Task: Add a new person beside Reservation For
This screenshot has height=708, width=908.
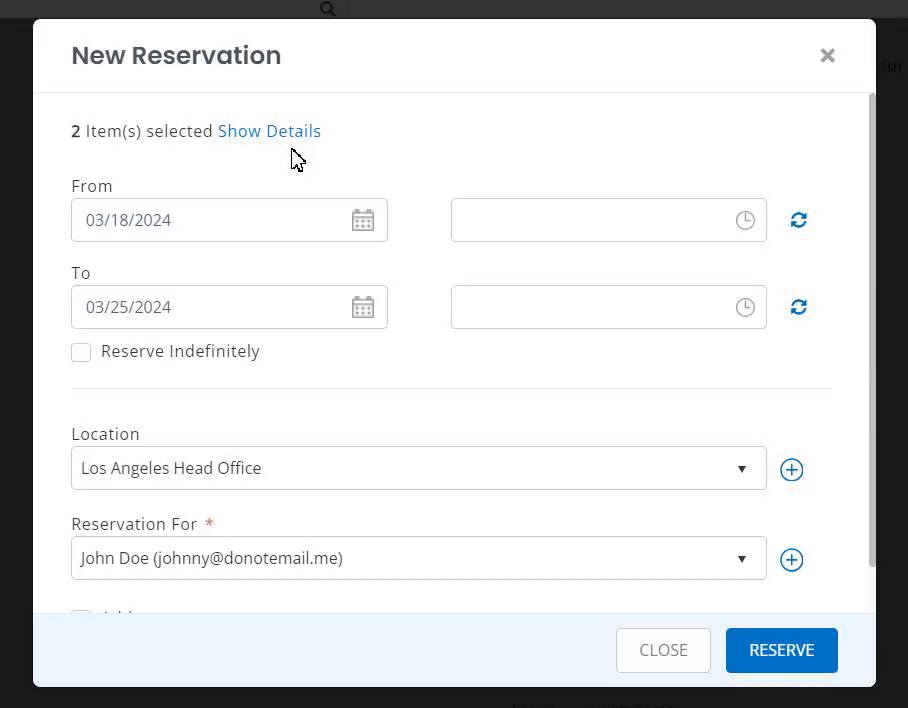Action: (x=792, y=560)
